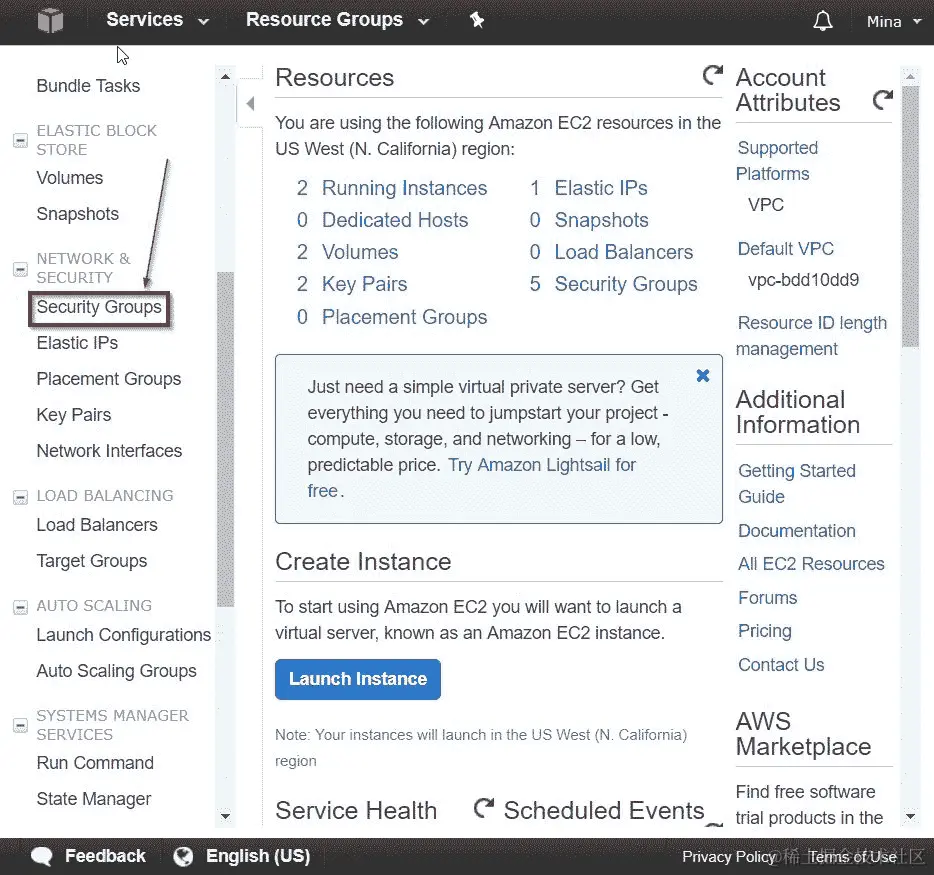Click the Launch Instance button

pyautogui.click(x=357, y=679)
